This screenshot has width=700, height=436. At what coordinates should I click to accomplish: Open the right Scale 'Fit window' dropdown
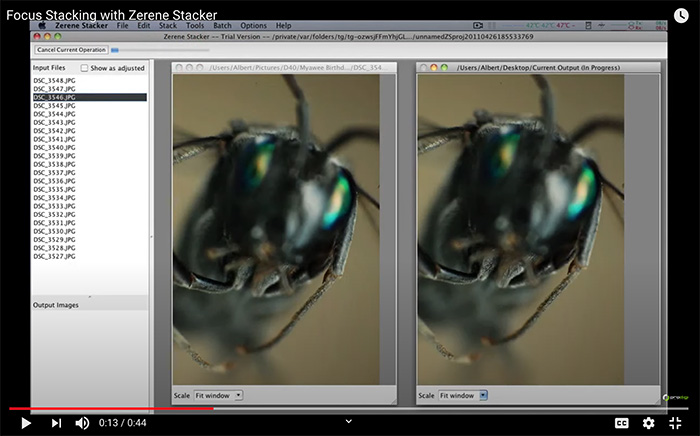coord(464,395)
